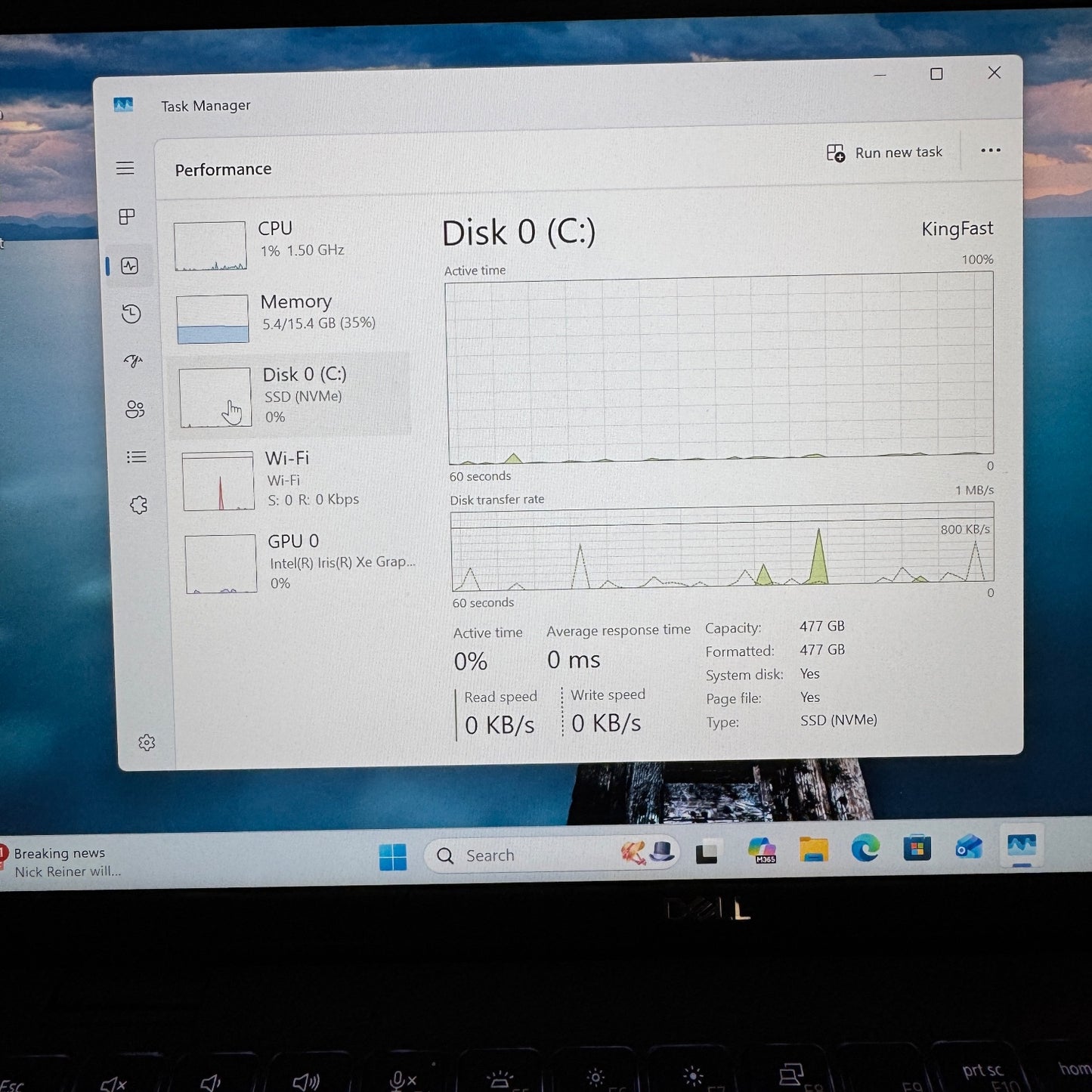
Task: Select GPU 0 performance item
Action: (299, 562)
